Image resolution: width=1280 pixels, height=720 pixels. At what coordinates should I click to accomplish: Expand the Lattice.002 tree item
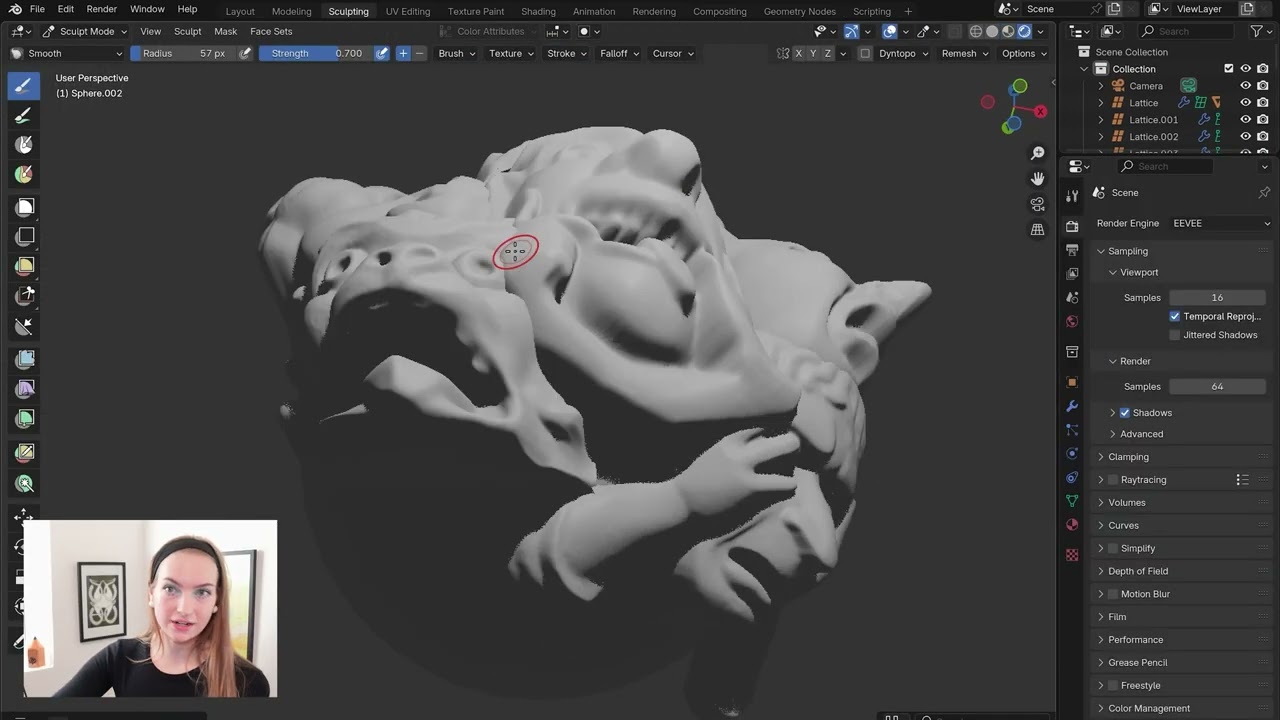click(1101, 137)
